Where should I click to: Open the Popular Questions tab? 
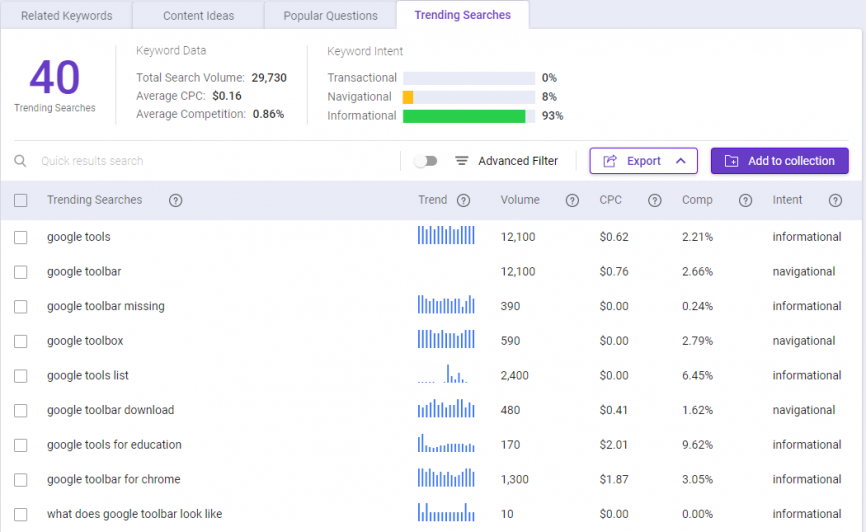[330, 15]
